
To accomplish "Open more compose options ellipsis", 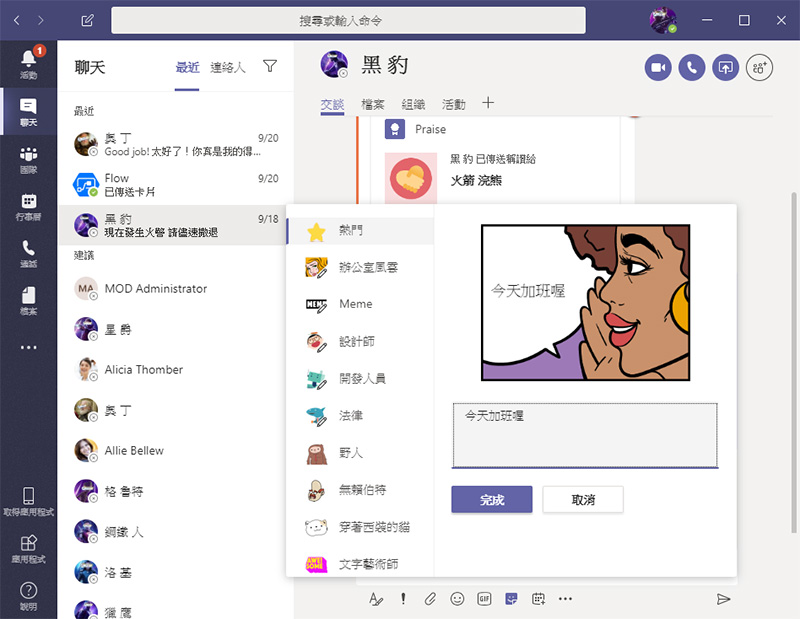I will [x=565, y=599].
